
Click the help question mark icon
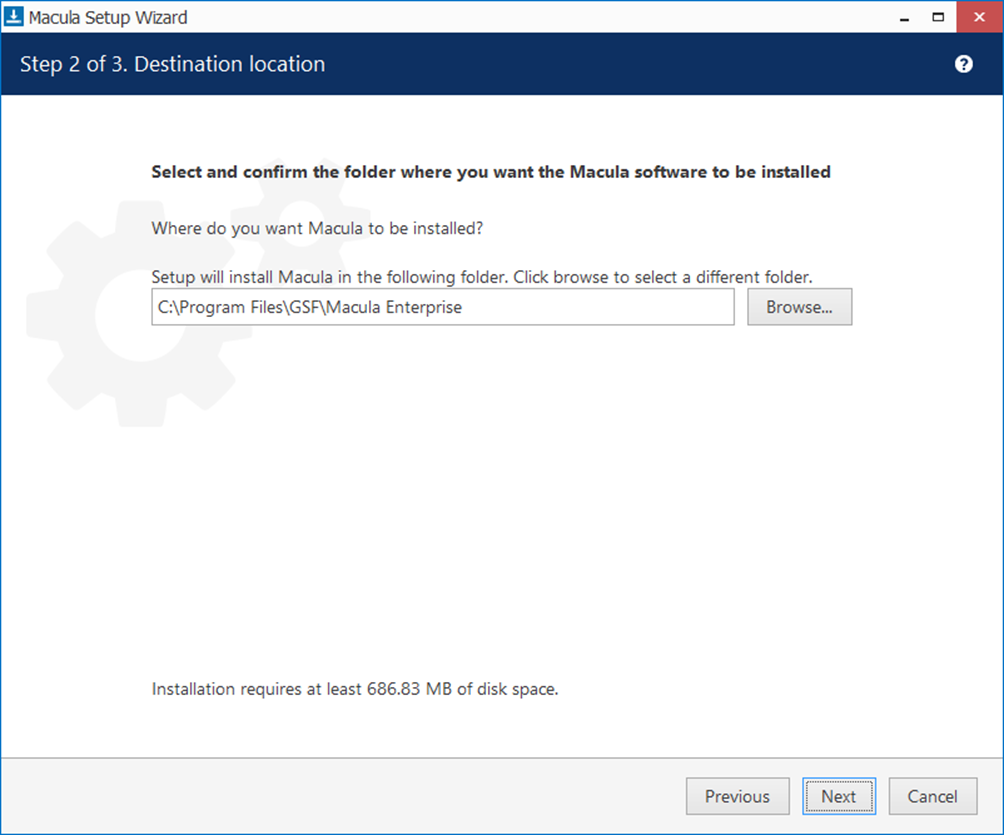click(963, 64)
